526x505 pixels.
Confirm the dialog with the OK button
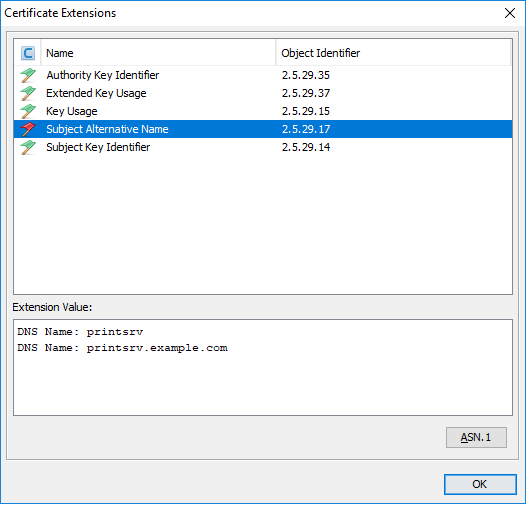480,484
